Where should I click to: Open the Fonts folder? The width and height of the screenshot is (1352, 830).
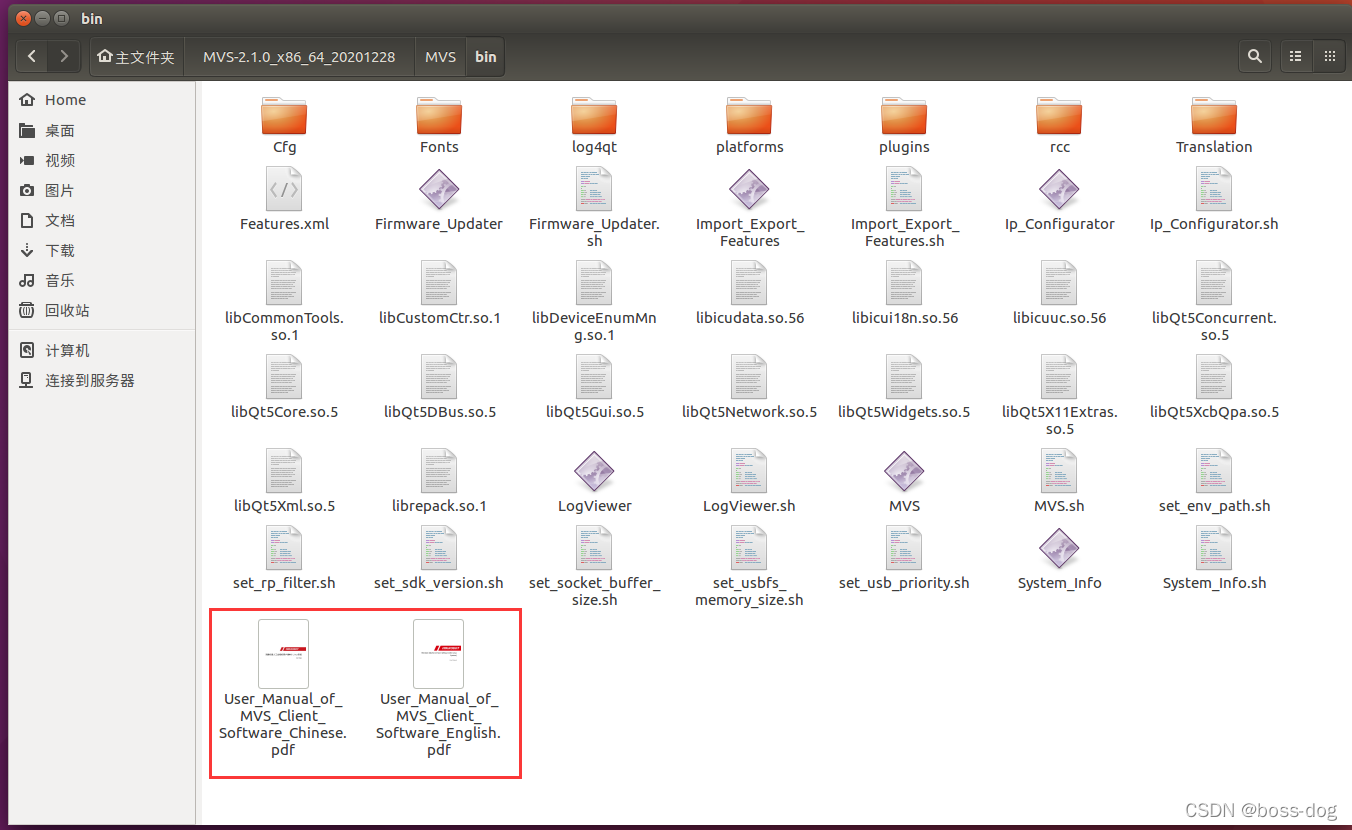[439, 116]
